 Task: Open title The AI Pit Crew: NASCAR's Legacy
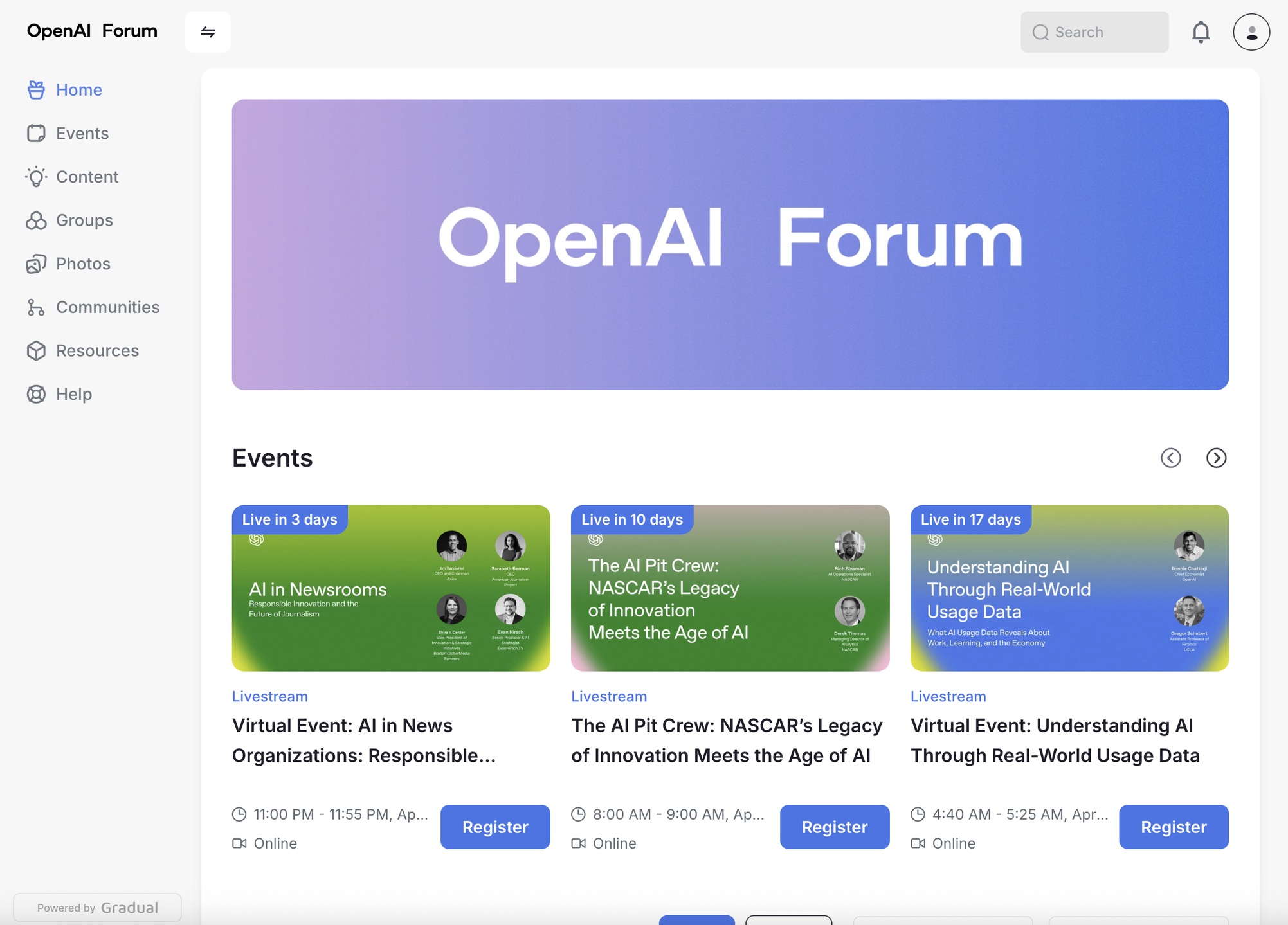[x=727, y=741]
